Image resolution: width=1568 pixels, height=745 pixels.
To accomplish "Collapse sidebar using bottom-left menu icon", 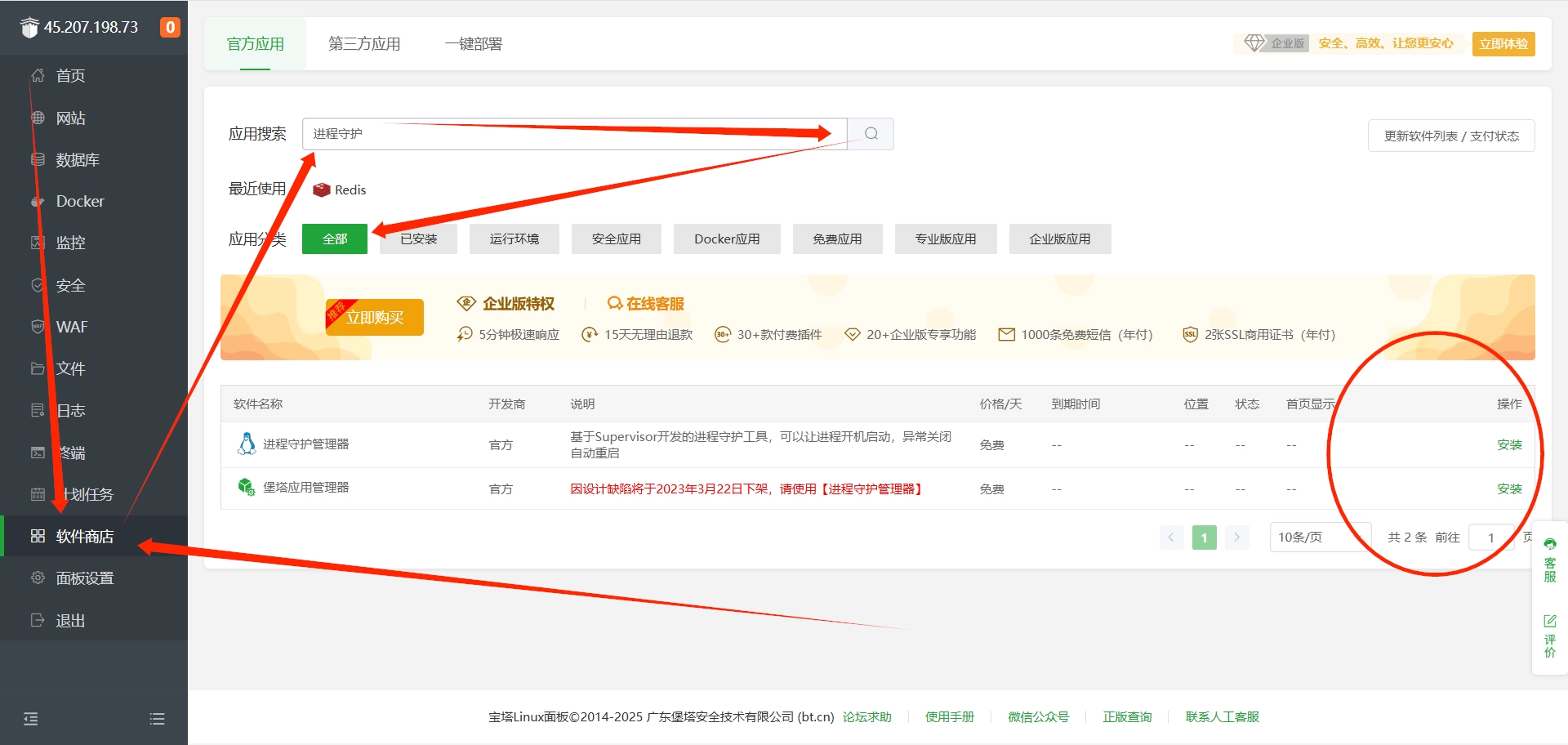I will coord(31,719).
